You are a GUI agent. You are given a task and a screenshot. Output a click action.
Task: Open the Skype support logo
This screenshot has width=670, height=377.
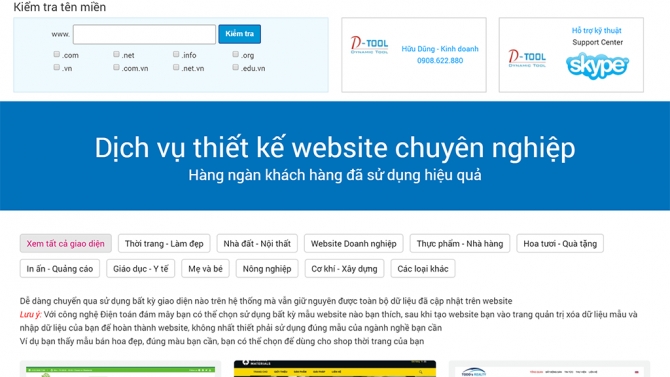click(597, 65)
